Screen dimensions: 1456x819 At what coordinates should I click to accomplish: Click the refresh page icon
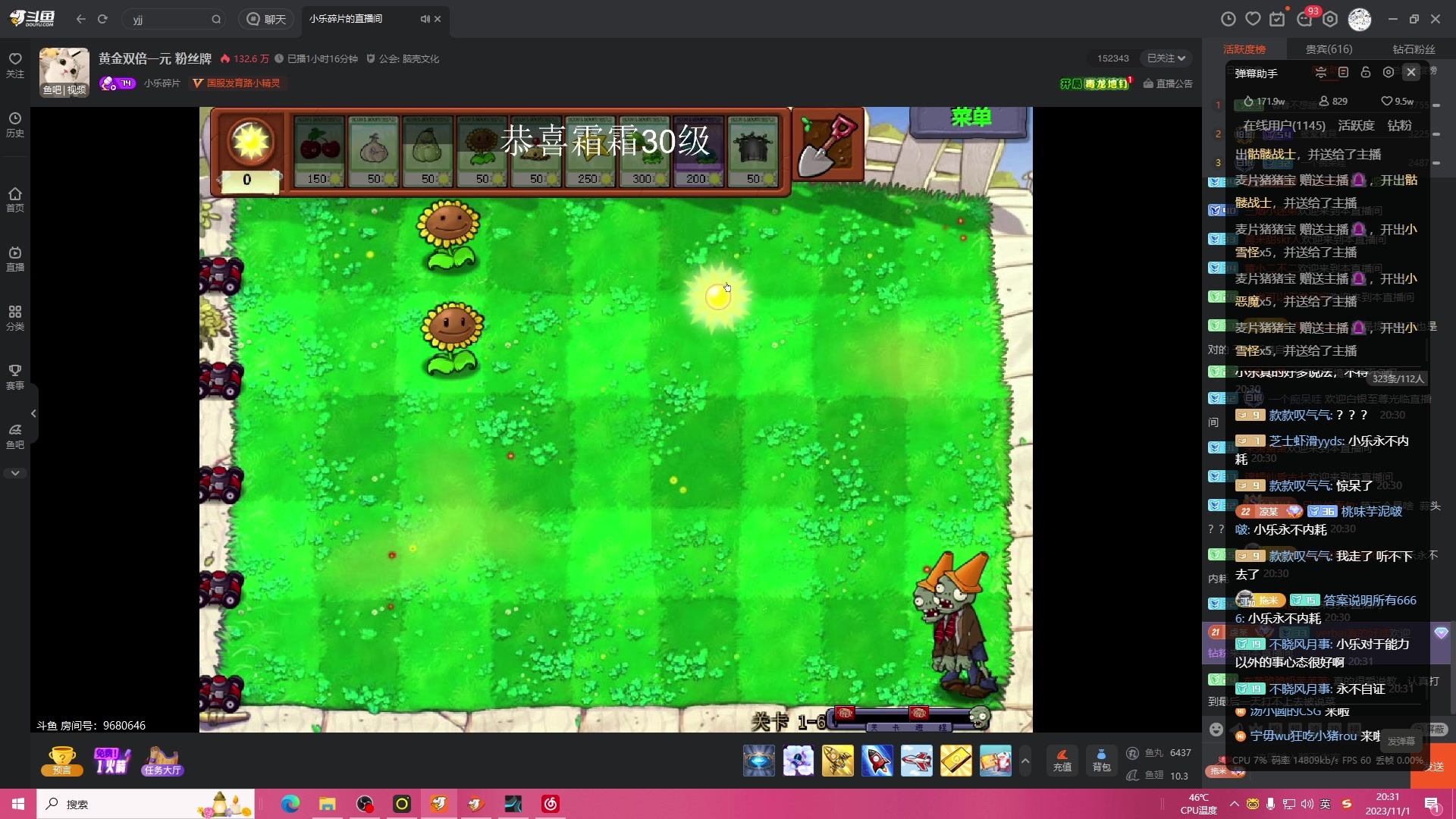(x=102, y=19)
